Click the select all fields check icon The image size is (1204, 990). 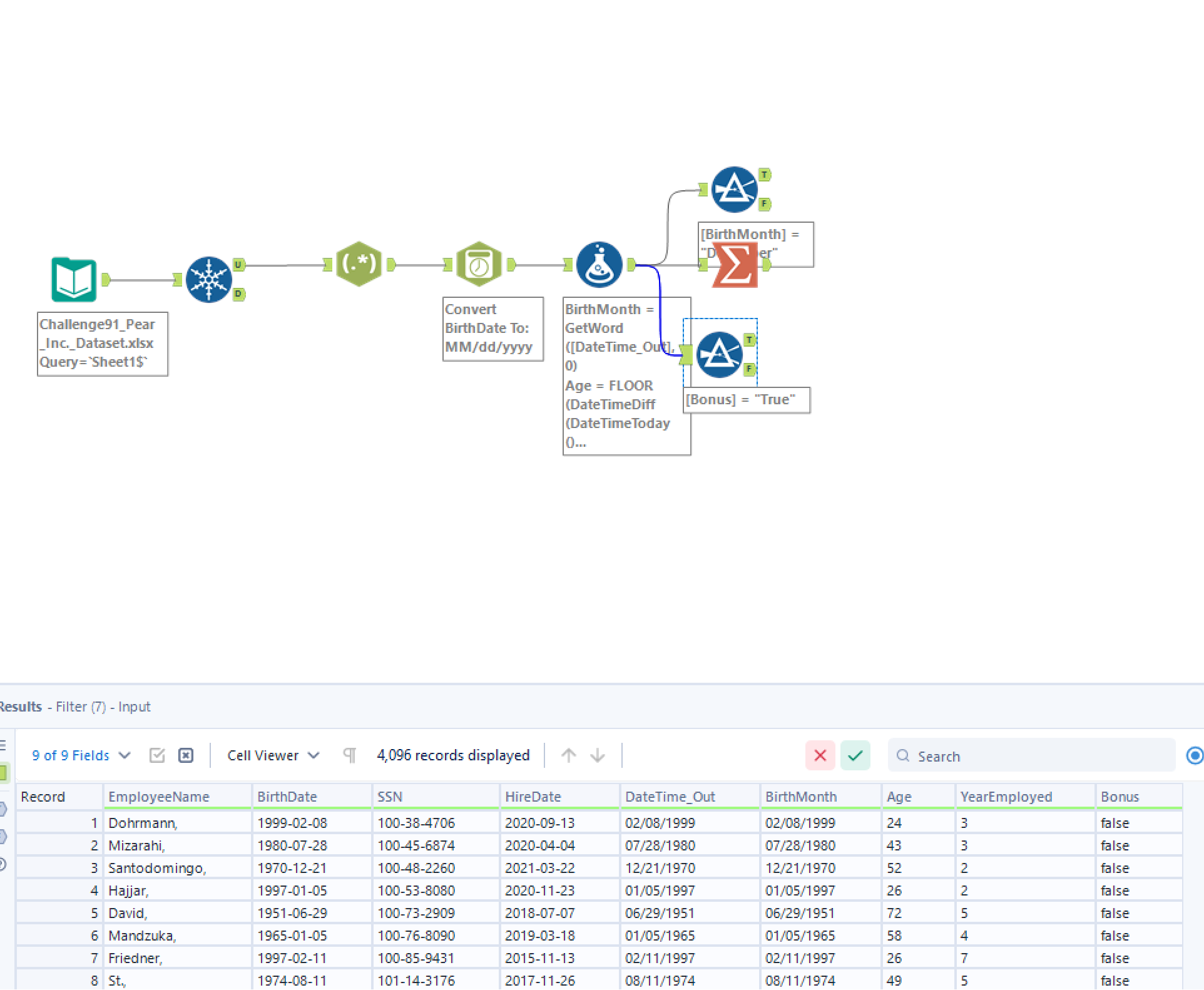pos(157,755)
